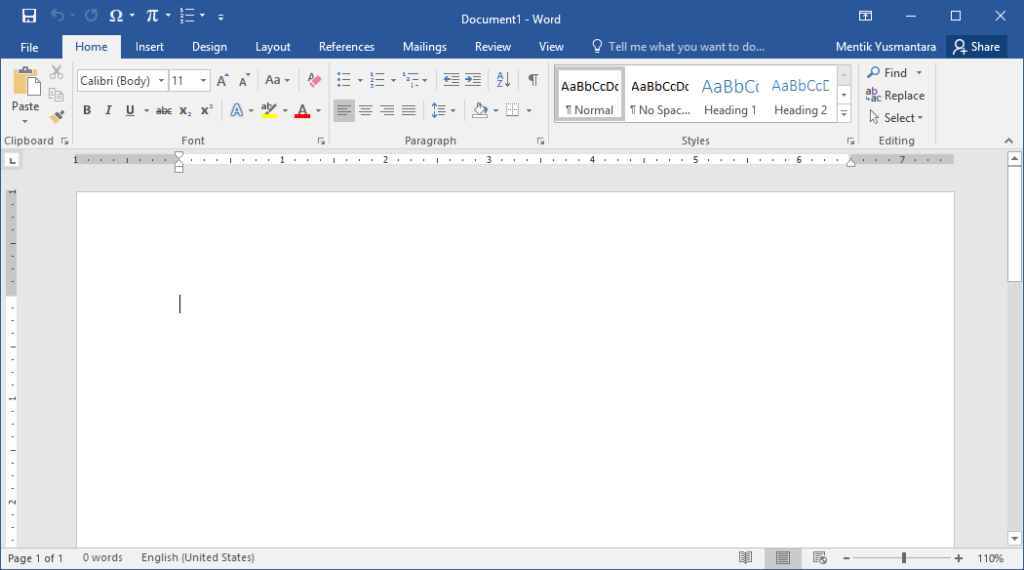Click the Clear All Formatting icon
The image size is (1024, 570).
[x=314, y=80]
